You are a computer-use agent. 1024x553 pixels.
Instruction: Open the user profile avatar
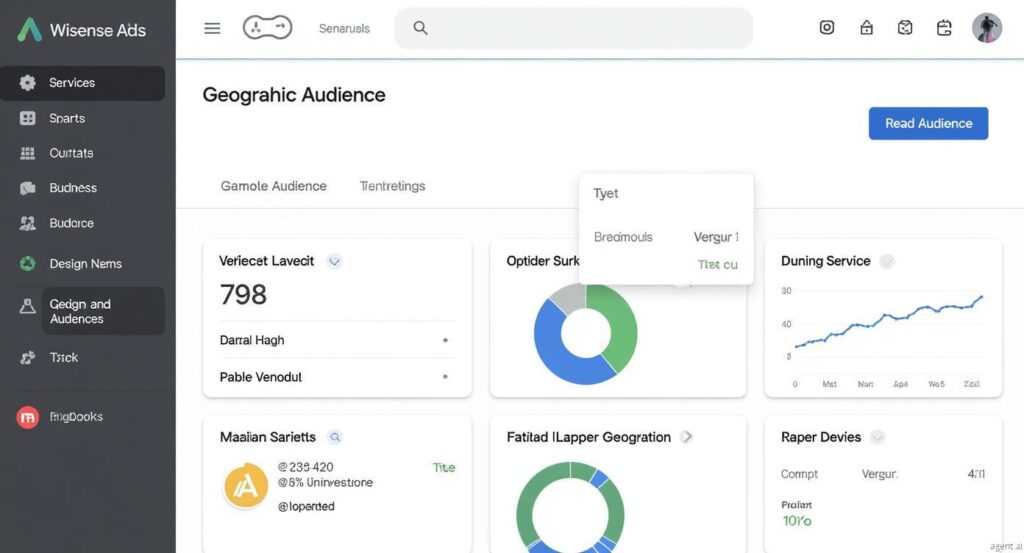coord(986,28)
